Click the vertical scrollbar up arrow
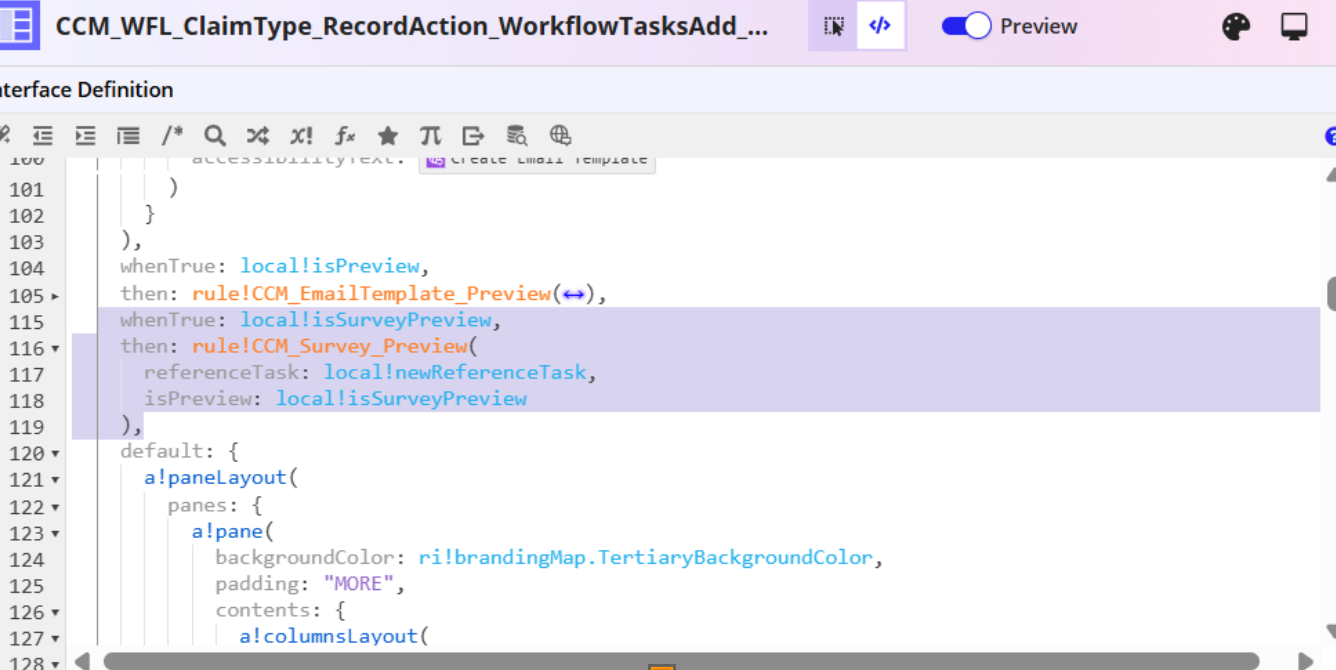This screenshot has height=670, width=1336. click(1331, 174)
